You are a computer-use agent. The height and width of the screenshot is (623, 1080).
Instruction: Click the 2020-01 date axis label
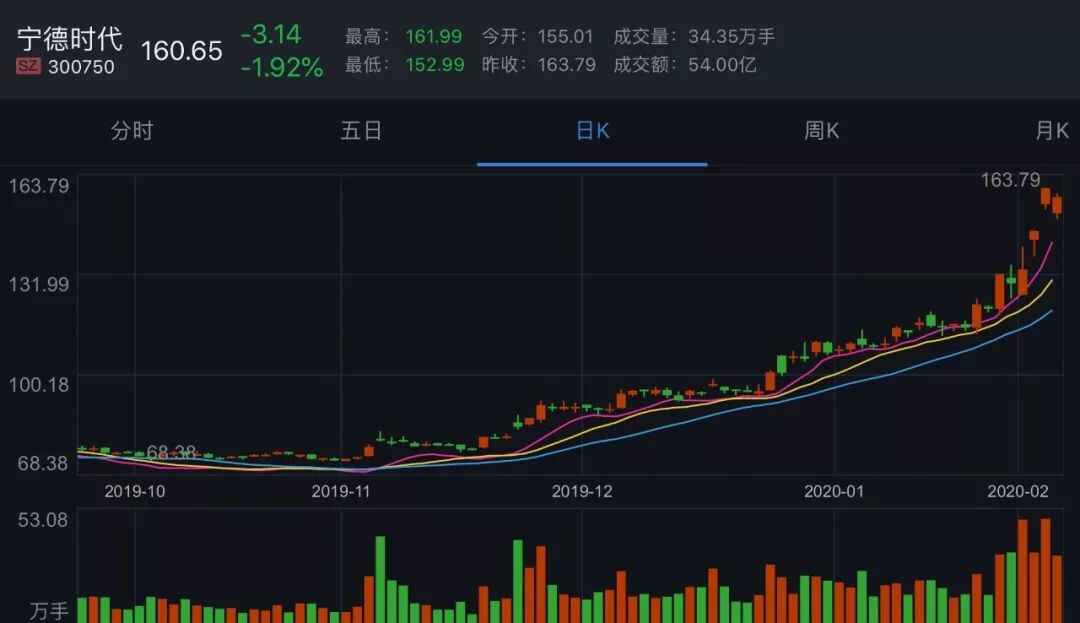[x=833, y=492]
